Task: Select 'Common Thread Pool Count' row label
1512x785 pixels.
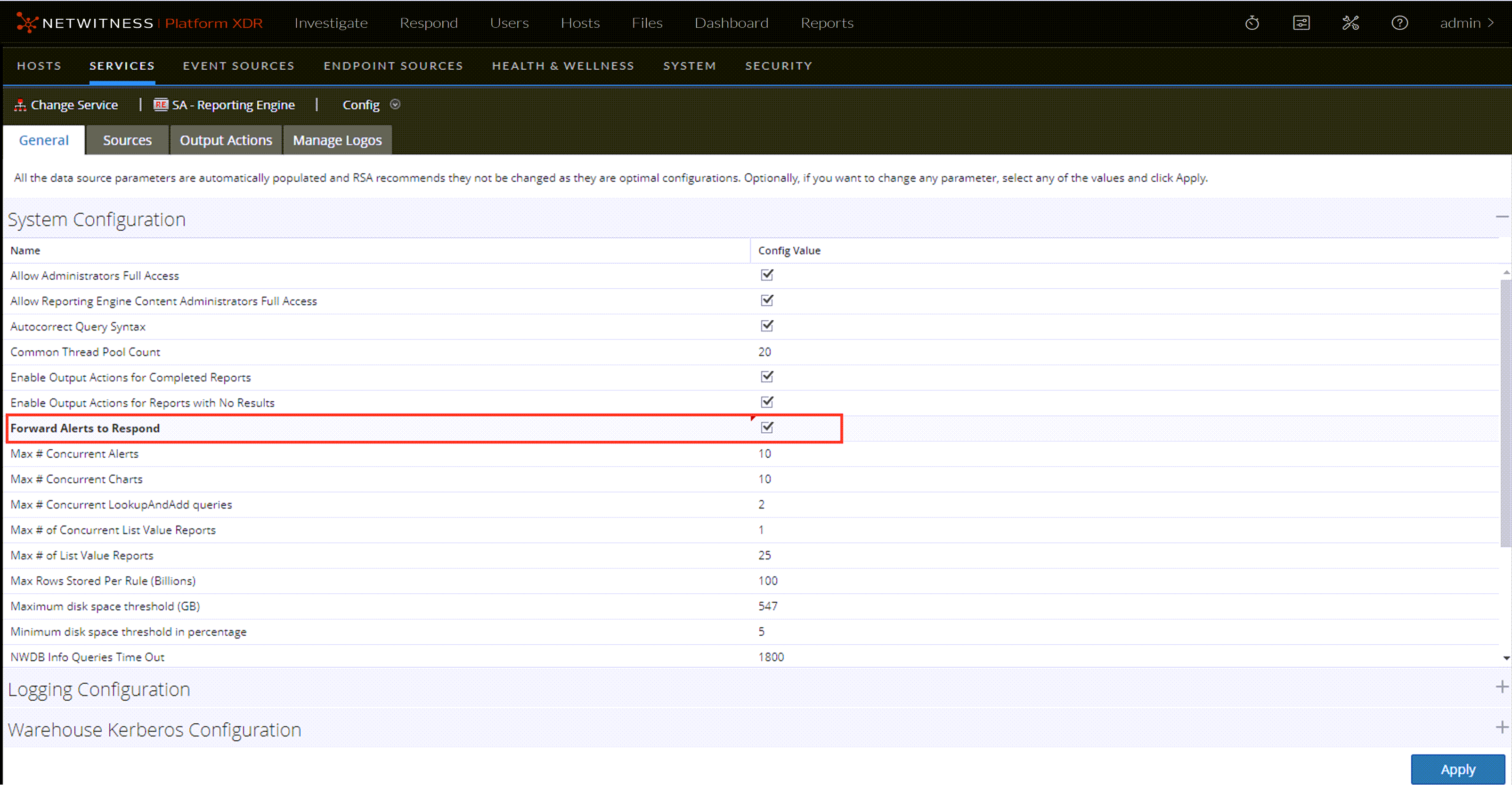Action: (85, 352)
